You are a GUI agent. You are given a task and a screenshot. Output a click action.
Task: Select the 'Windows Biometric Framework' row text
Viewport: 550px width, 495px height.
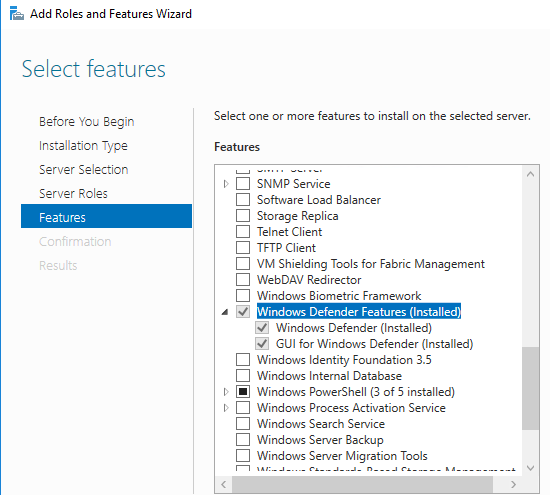click(x=339, y=296)
